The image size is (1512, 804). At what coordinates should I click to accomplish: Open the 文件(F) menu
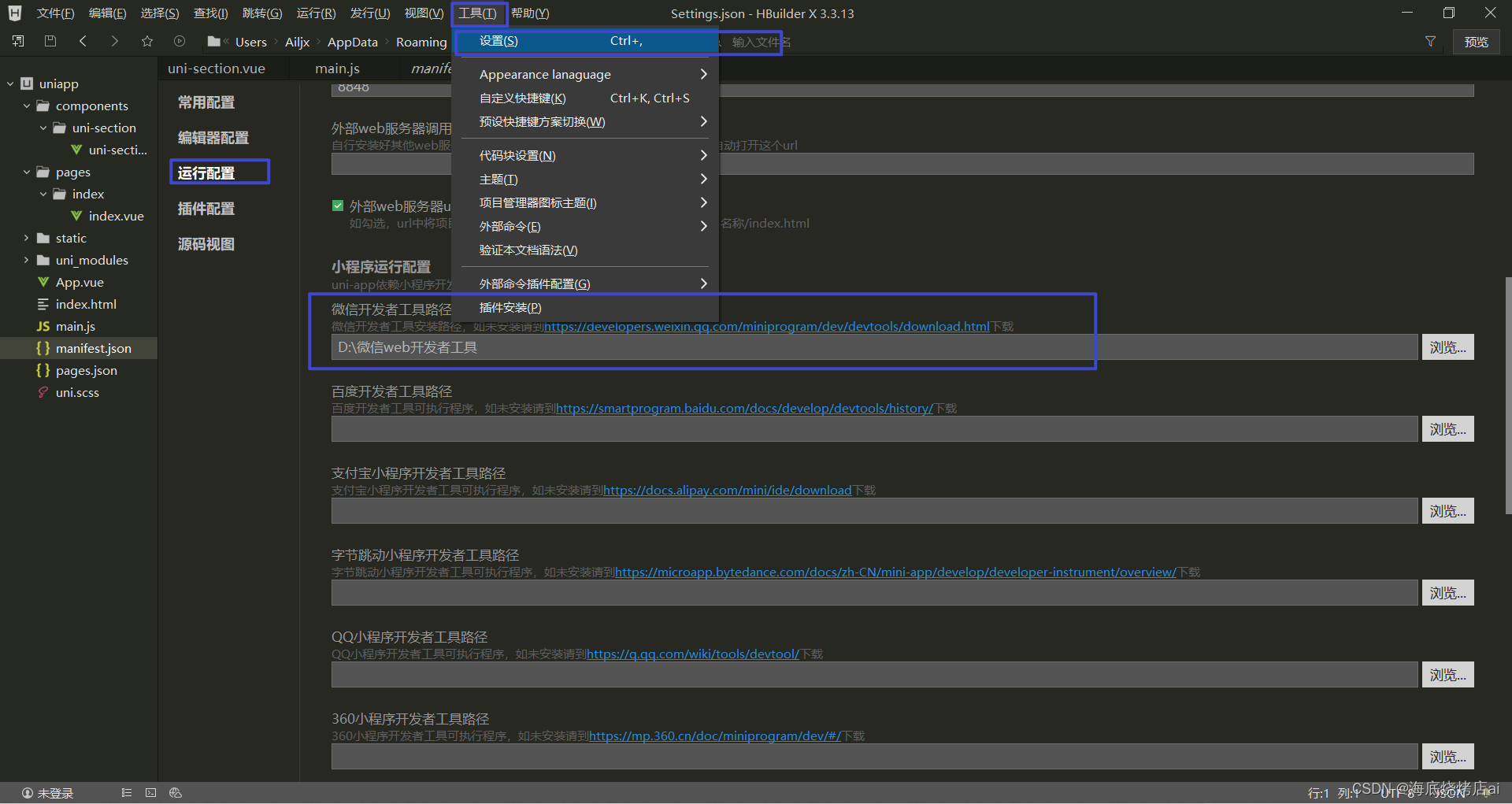pyautogui.click(x=55, y=13)
